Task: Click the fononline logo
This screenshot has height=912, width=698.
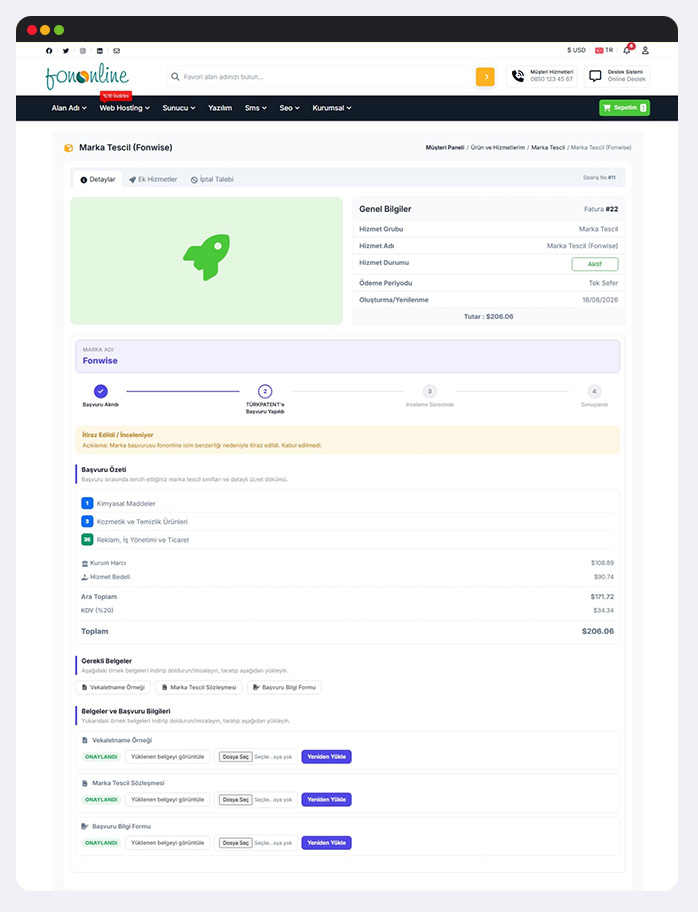Action: click(87, 76)
